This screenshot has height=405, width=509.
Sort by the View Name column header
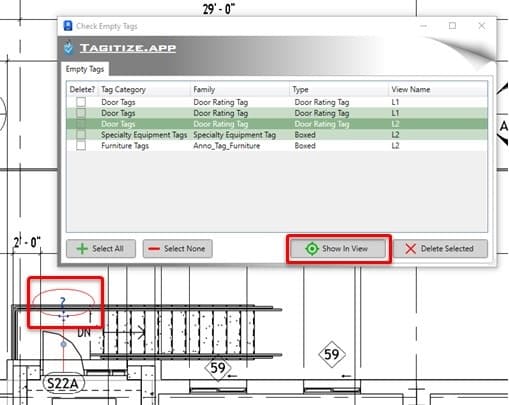point(438,89)
